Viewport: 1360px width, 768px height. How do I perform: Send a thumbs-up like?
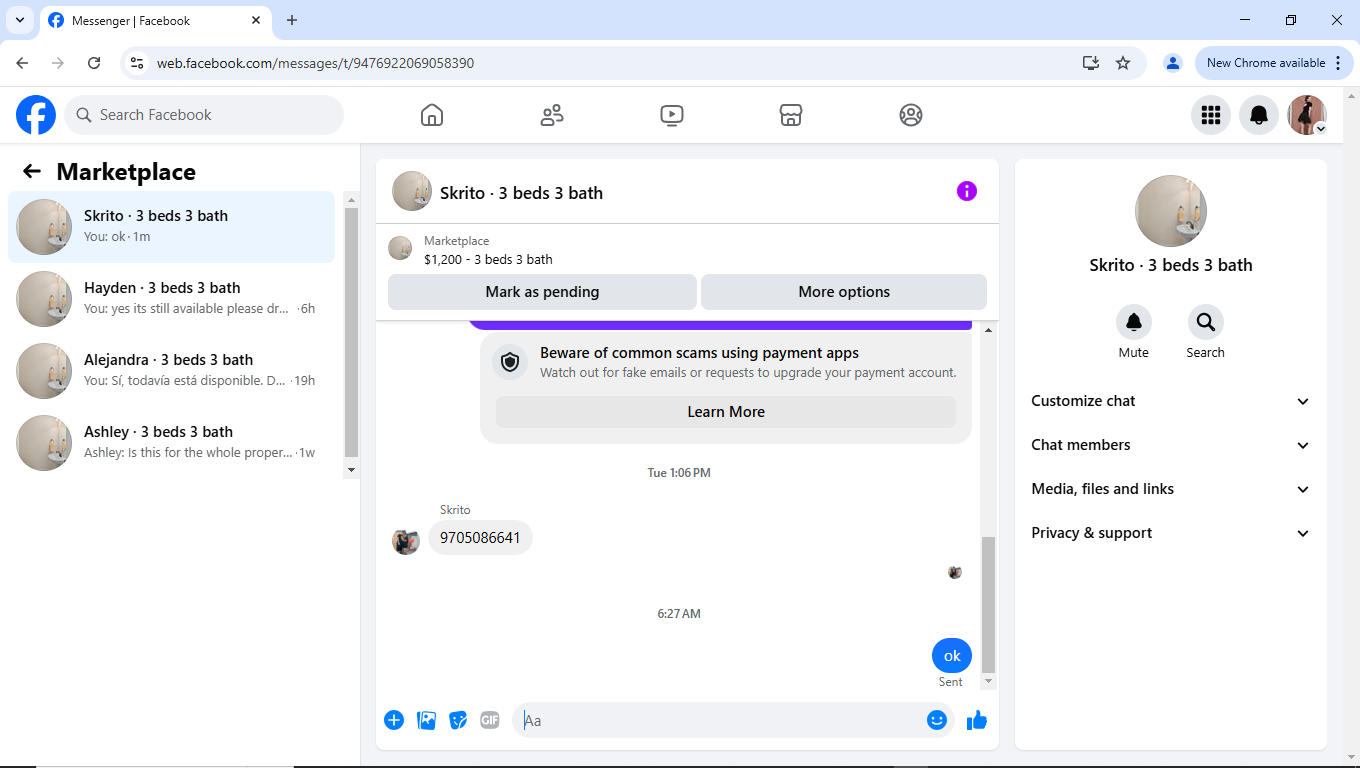[977, 720]
